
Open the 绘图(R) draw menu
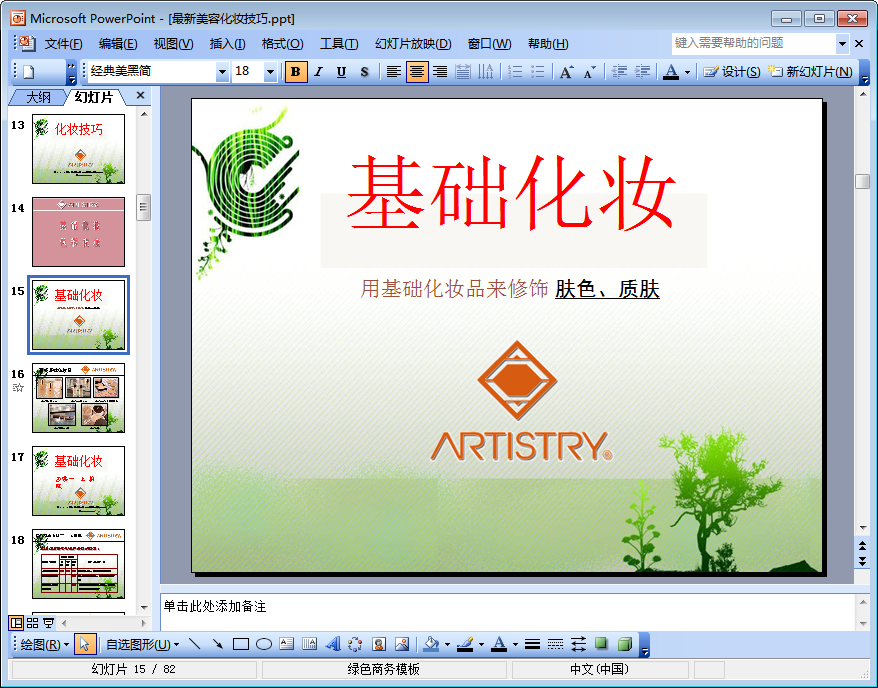pos(44,644)
